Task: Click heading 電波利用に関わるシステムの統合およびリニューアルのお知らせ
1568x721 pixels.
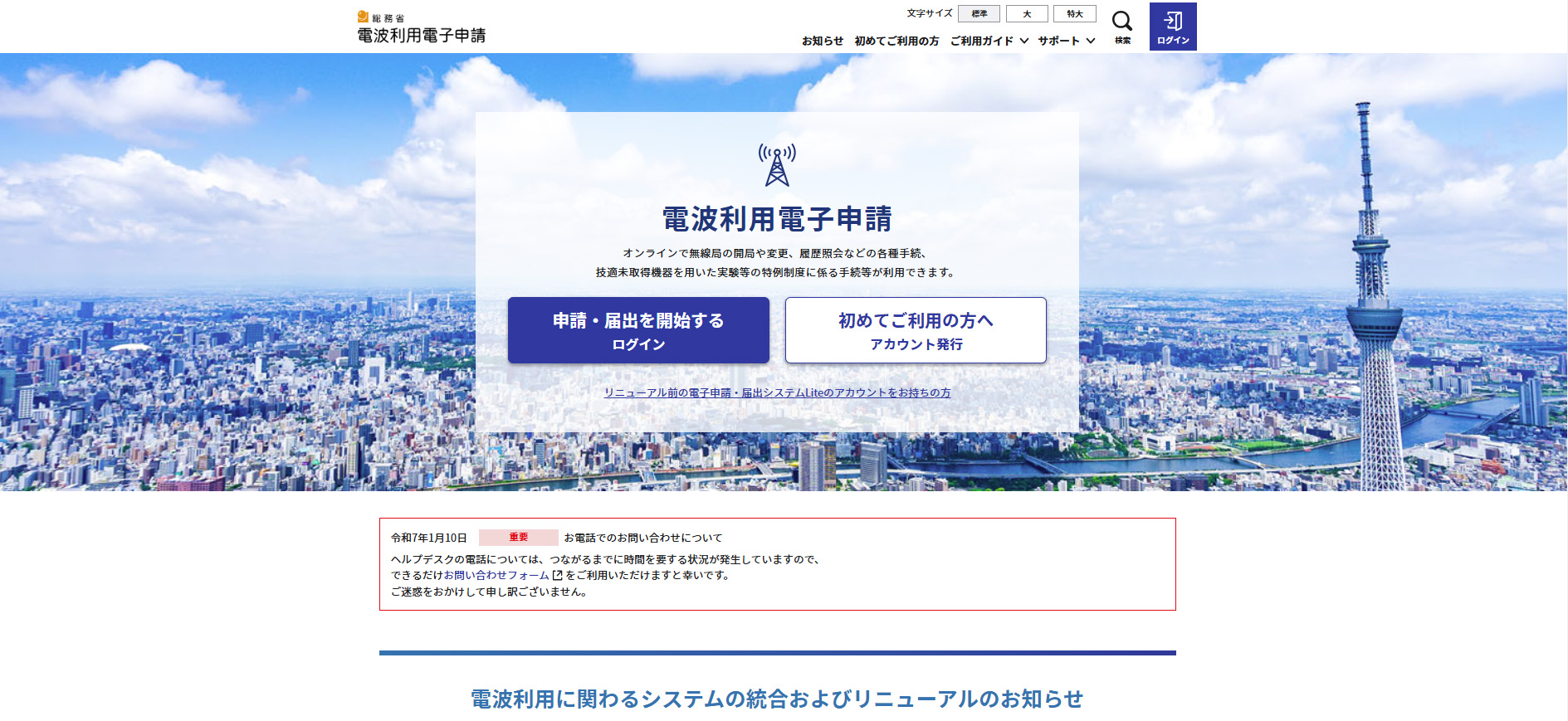Action: click(x=777, y=699)
